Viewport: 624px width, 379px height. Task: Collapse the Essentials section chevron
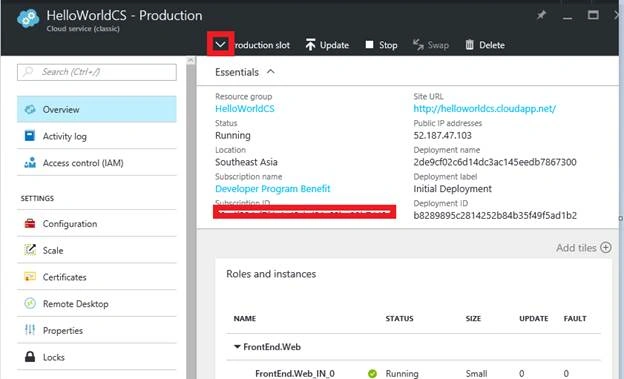(x=271, y=72)
